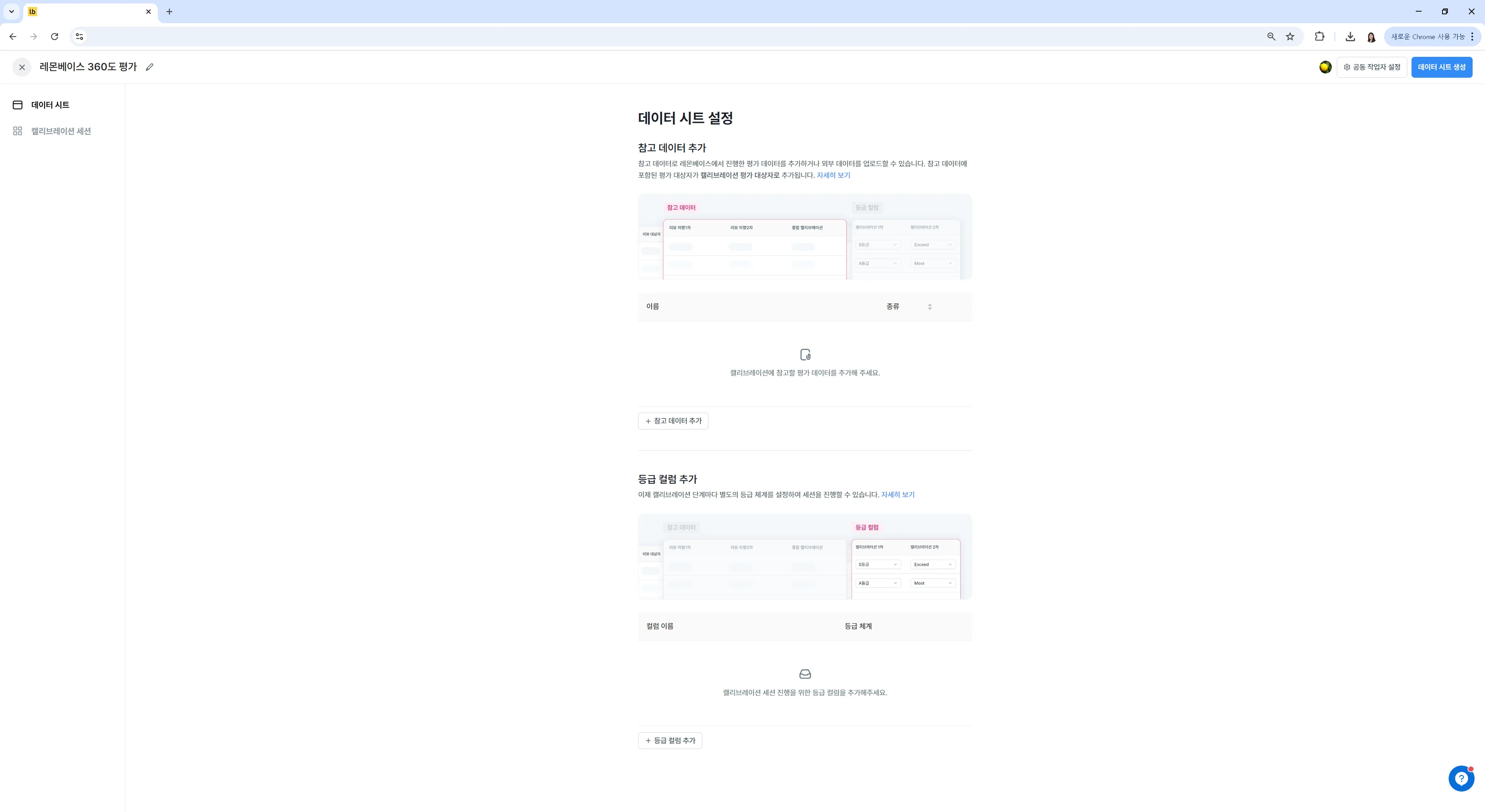Switch to 캘리브레이션 세션 in sidebar
Image resolution: width=1485 pixels, height=812 pixels.
click(61, 131)
